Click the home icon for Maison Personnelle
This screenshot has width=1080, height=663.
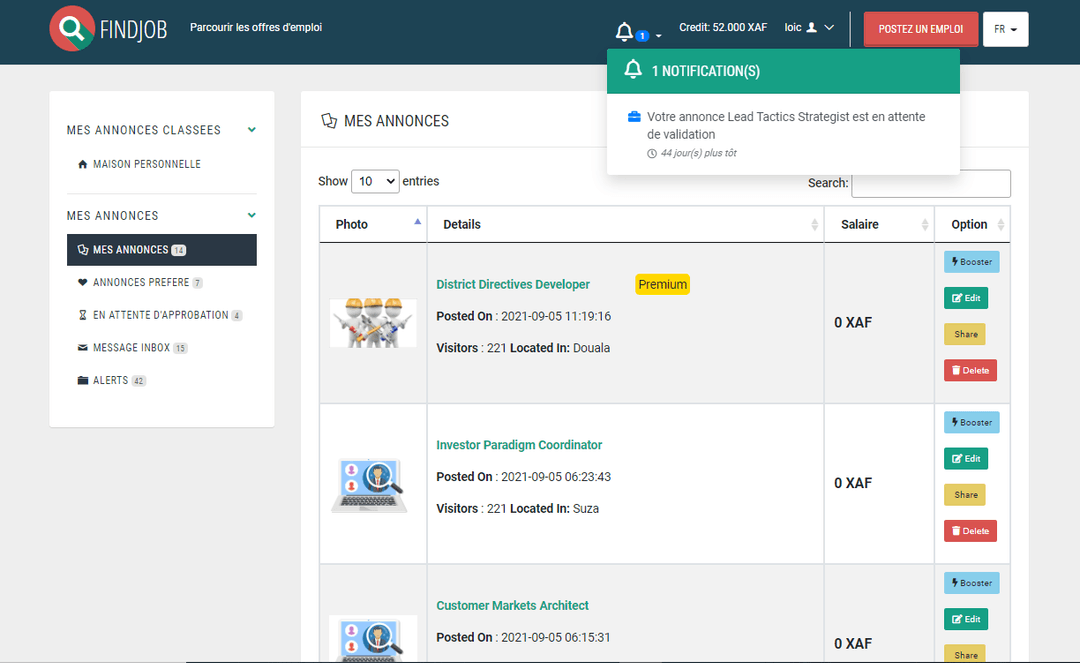(82, 164)
